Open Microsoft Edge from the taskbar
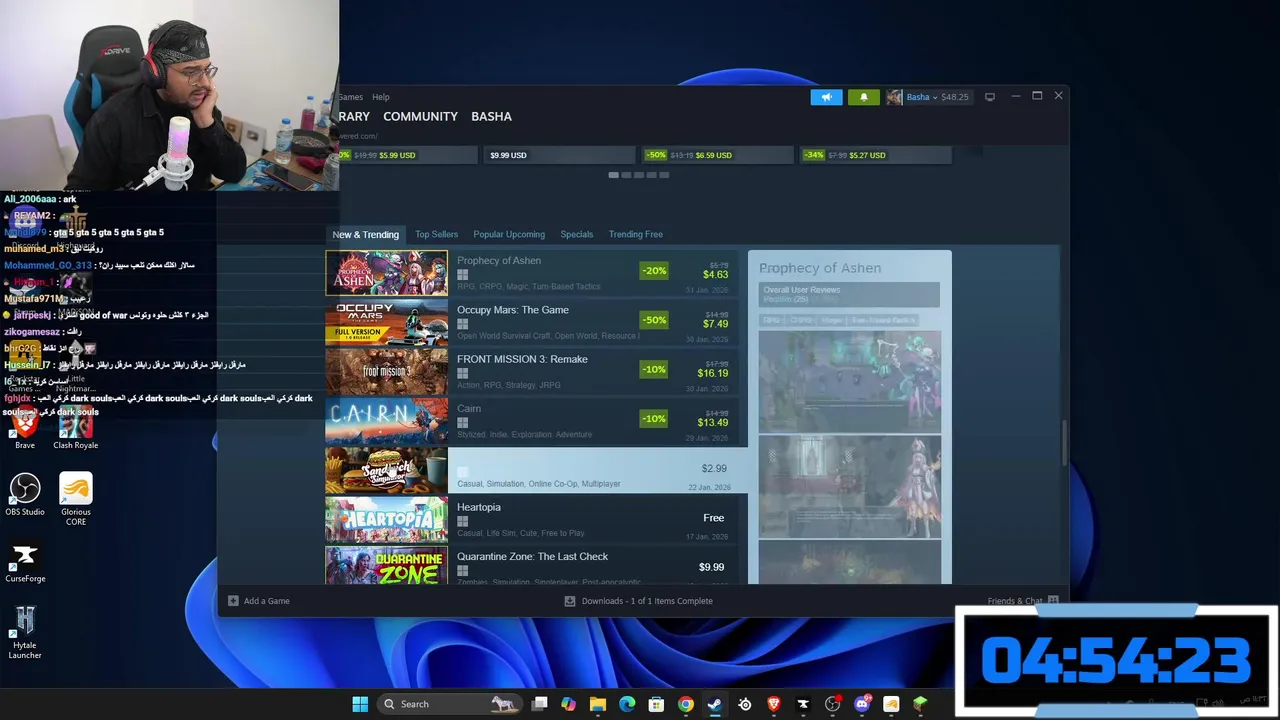The height and width of the screenshot is (720, 1280). (x=627, y=704)
